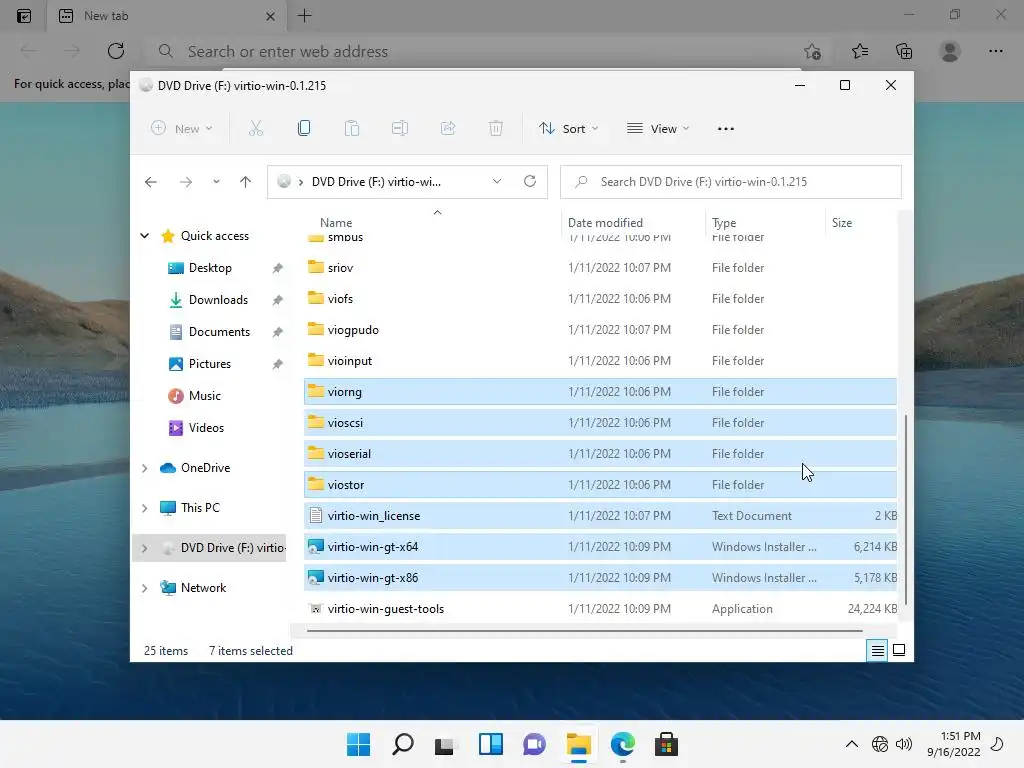Open Microsoft Store from the taskbar
Screen dimensions: 1024x768
(666, 744)
